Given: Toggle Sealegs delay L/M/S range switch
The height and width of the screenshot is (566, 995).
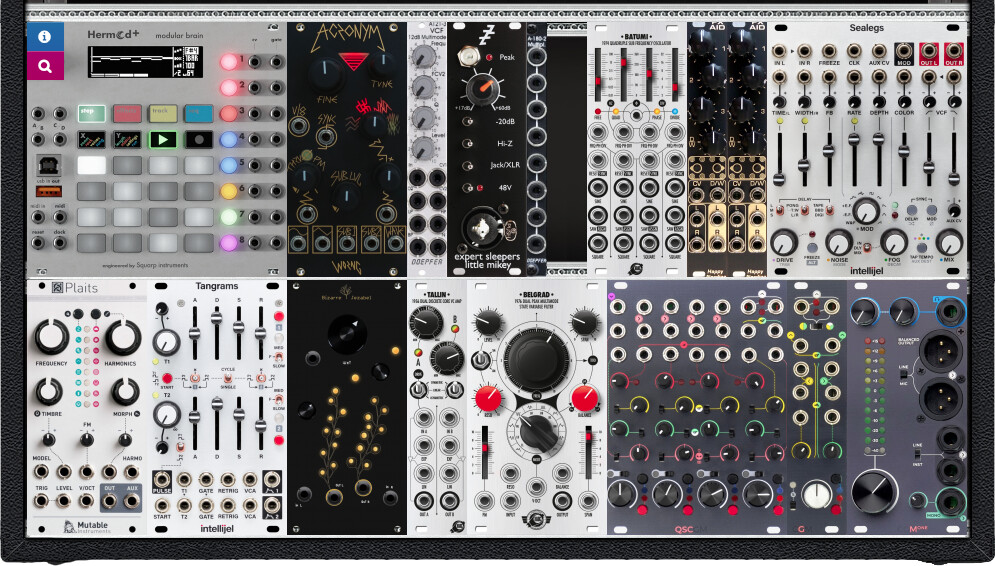Looking at the screenshot, I should pyautogui.click(x=780, y=211).
